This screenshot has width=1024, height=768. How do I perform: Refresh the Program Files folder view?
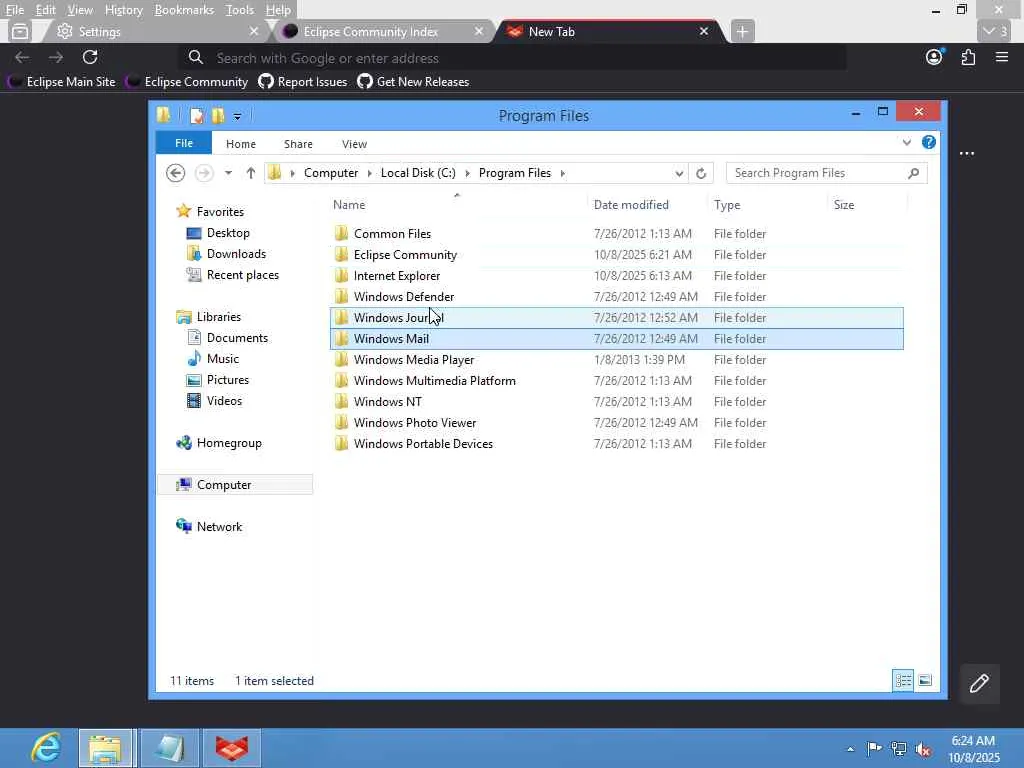click(701, 173)
